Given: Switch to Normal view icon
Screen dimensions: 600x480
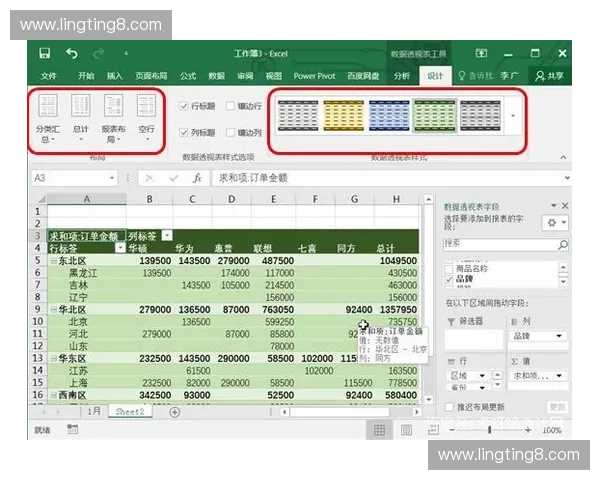Looking at the screenshot, I should [379, 430].
